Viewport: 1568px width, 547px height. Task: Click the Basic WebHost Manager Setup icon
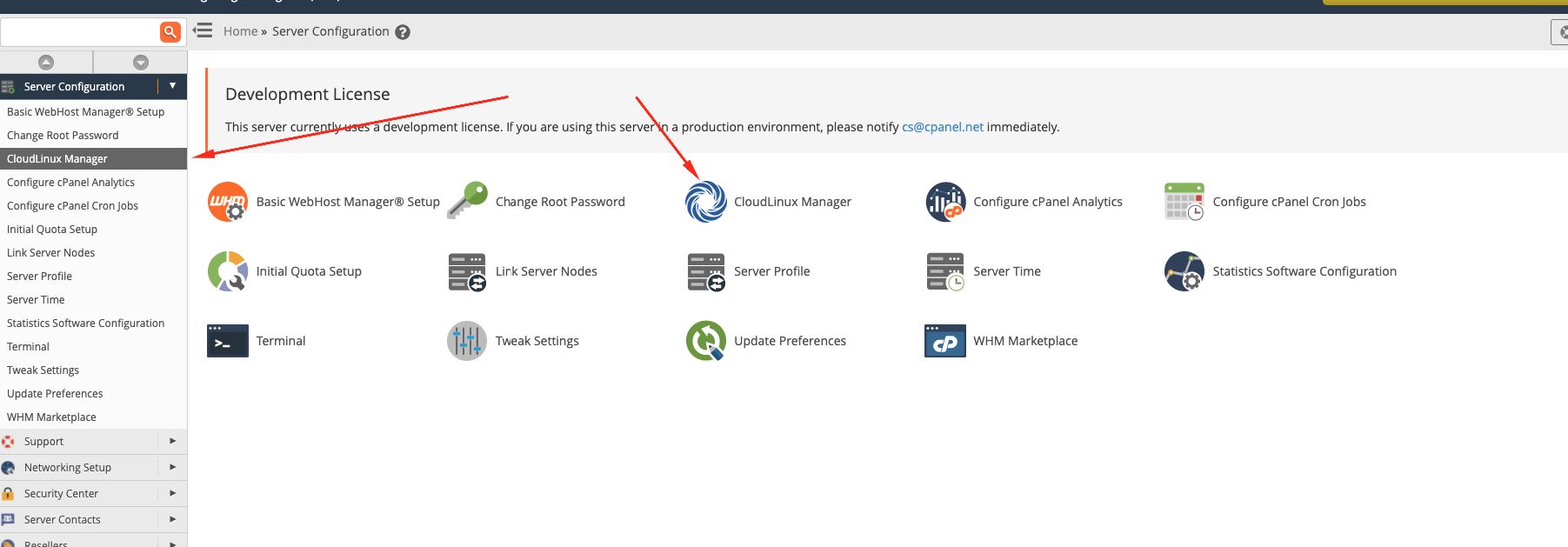pos(228,202)
